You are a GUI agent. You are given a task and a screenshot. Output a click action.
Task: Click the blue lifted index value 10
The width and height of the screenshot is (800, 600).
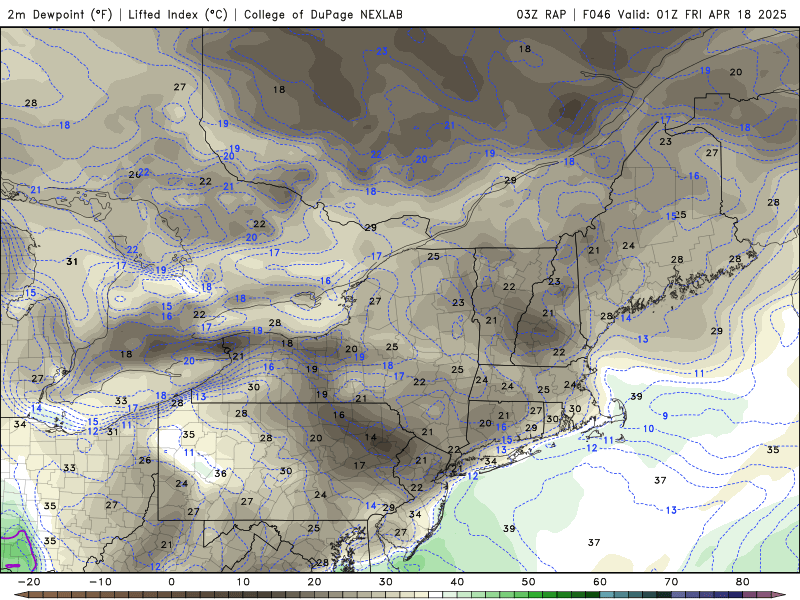648,429
